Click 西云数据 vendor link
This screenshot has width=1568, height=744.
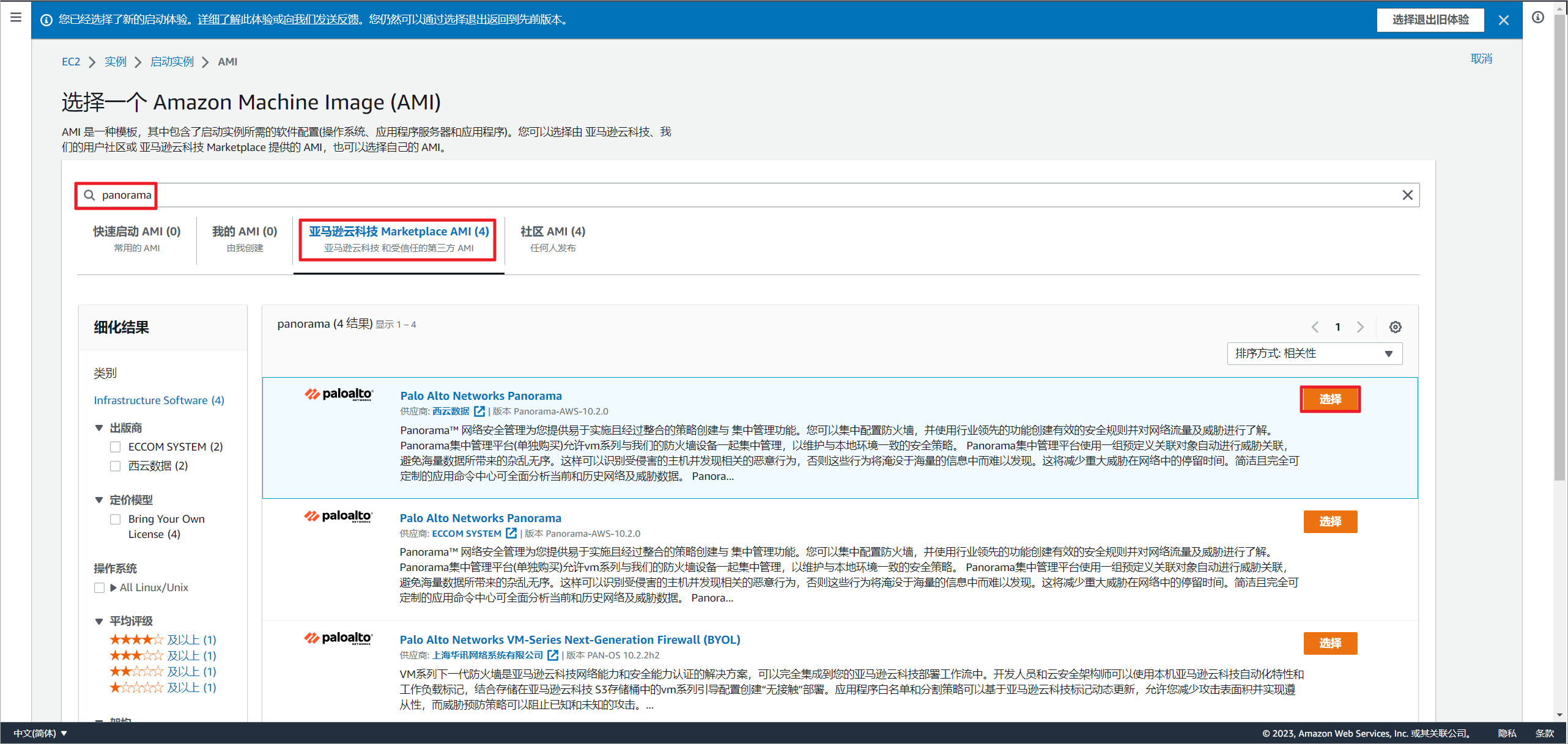point(451,411)
